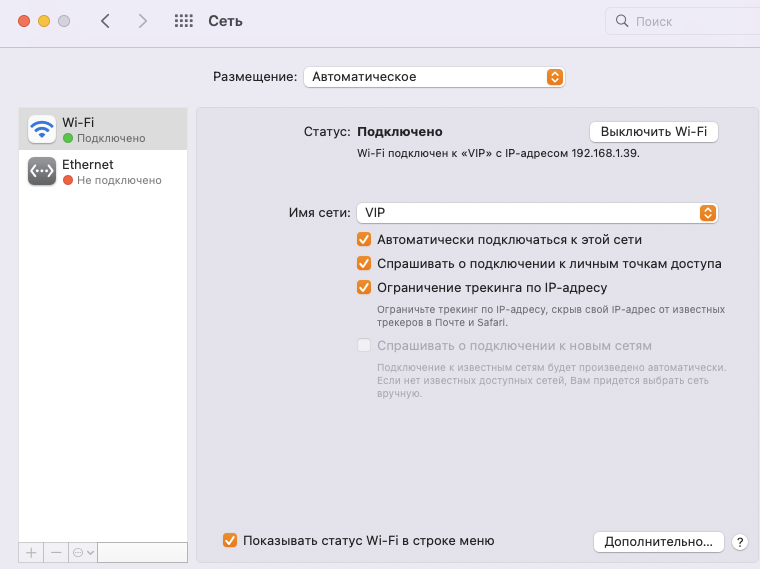Image resolution: width=760 pixels, height=569 pixels.
Task: Toggle "Спрашивать о подключении к личным точкам доступа"
Action: pos(364,264)
